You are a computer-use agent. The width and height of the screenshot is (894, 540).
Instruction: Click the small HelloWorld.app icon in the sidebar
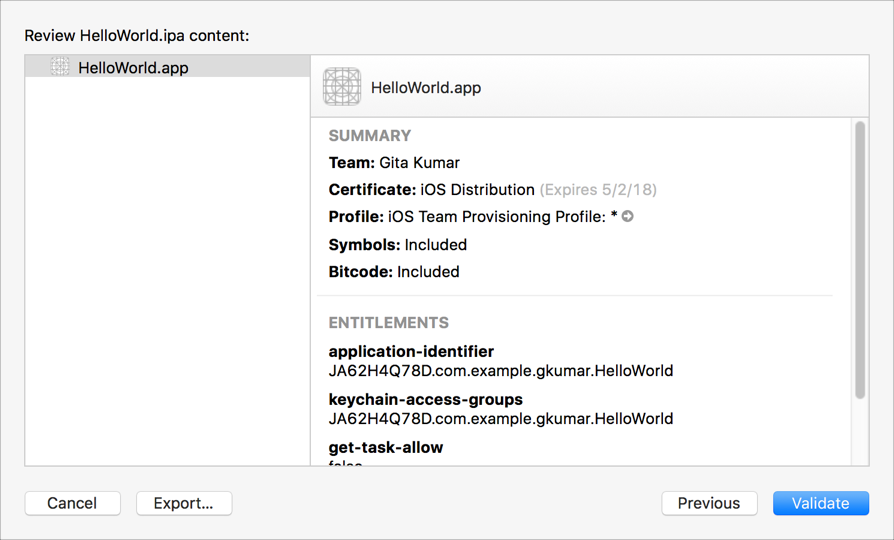(60, 67)
